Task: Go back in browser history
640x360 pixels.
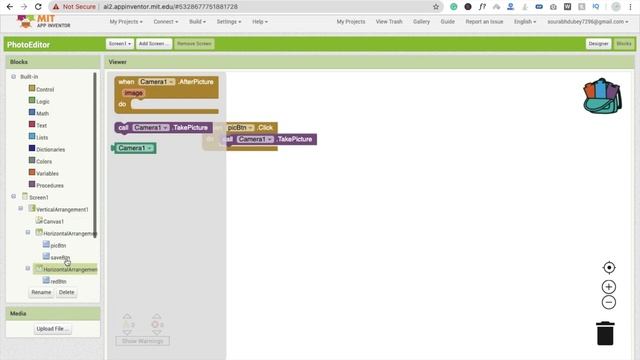Action: click(x=10, y=7)
